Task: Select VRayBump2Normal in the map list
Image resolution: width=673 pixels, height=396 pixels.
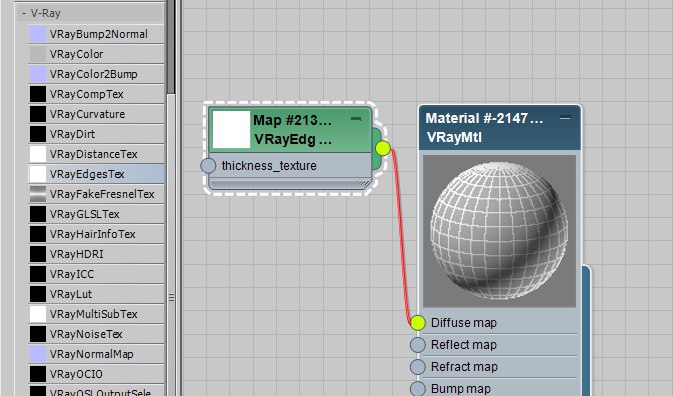Action: click(96, 34)
